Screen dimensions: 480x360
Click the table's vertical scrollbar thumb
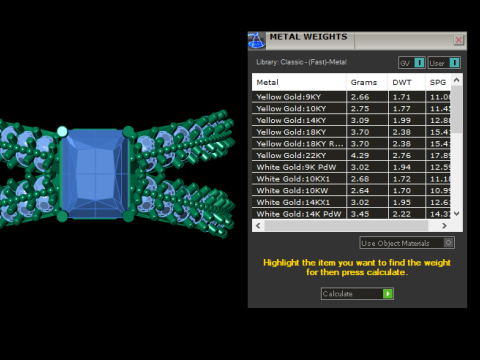pos(457,109)
